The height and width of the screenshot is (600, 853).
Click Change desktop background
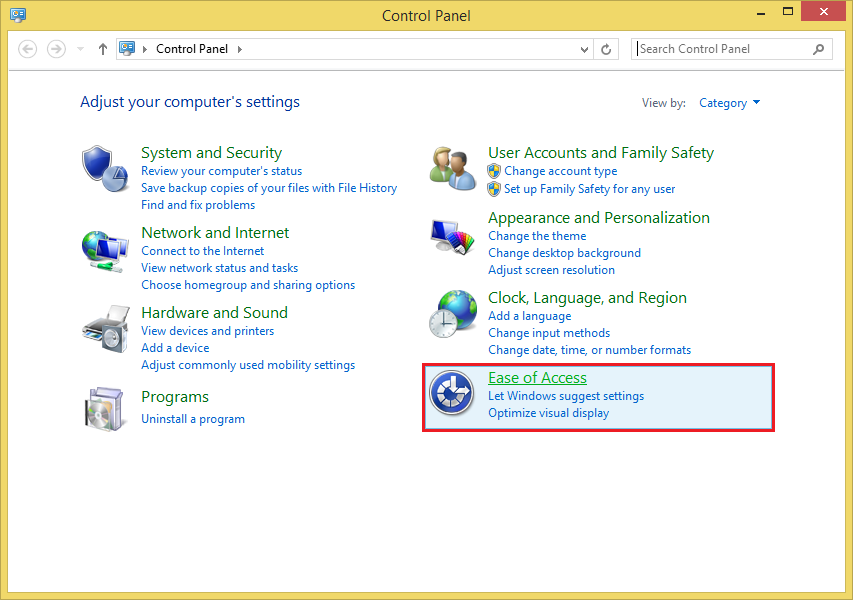[x=564, y=252]
